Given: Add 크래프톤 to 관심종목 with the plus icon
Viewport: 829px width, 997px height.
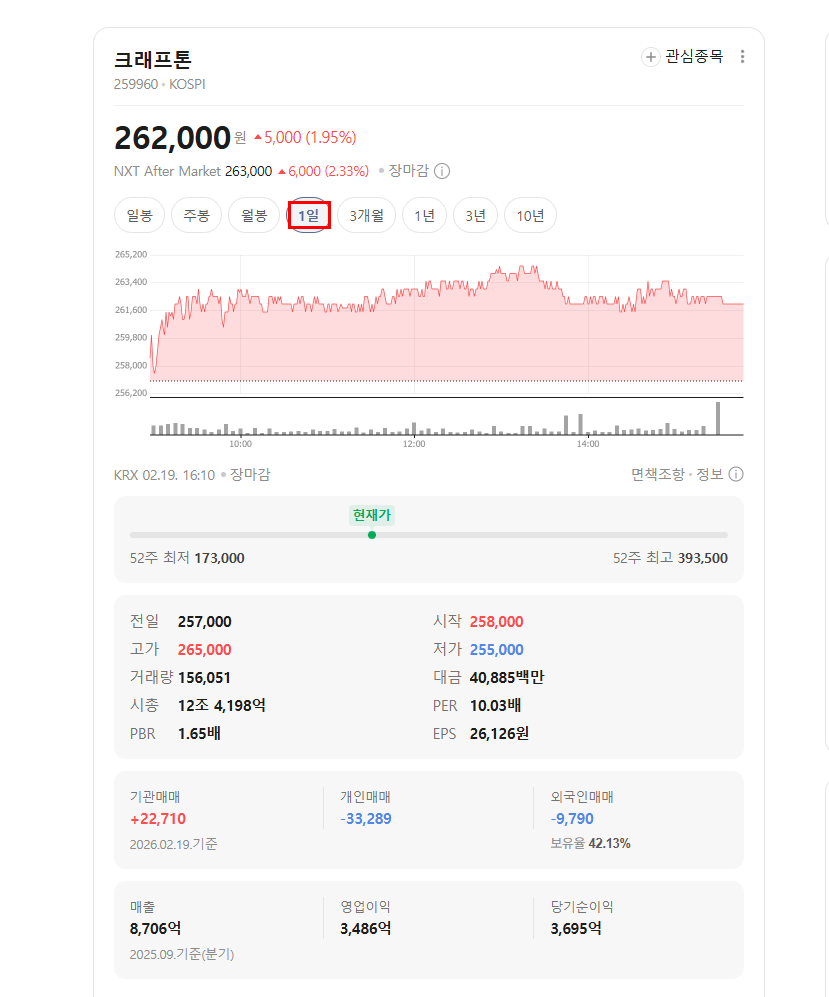Looking at the screenshot, I should [x=650, y=57].
